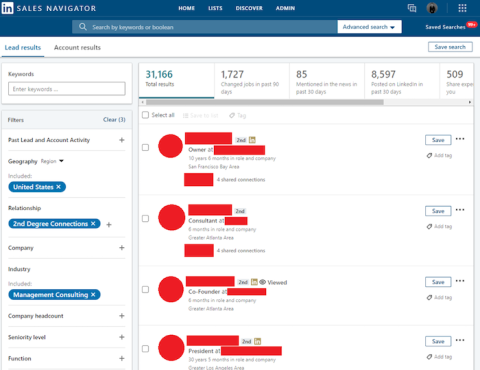480x370 pixels.
Task: Open profile photo of the Owner lead
Action: (x=170, y=146)
